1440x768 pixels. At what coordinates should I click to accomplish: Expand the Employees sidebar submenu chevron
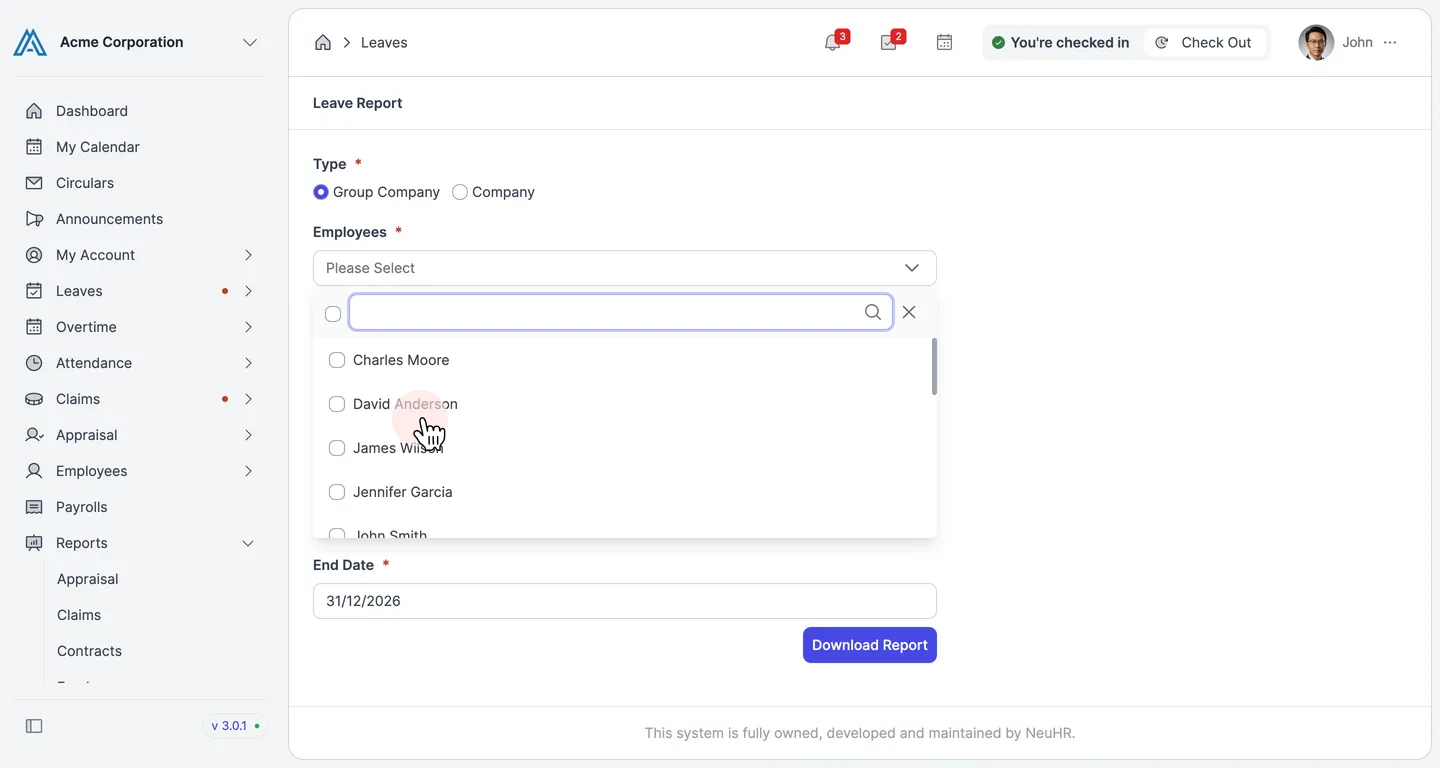click(x=248, y=471)
